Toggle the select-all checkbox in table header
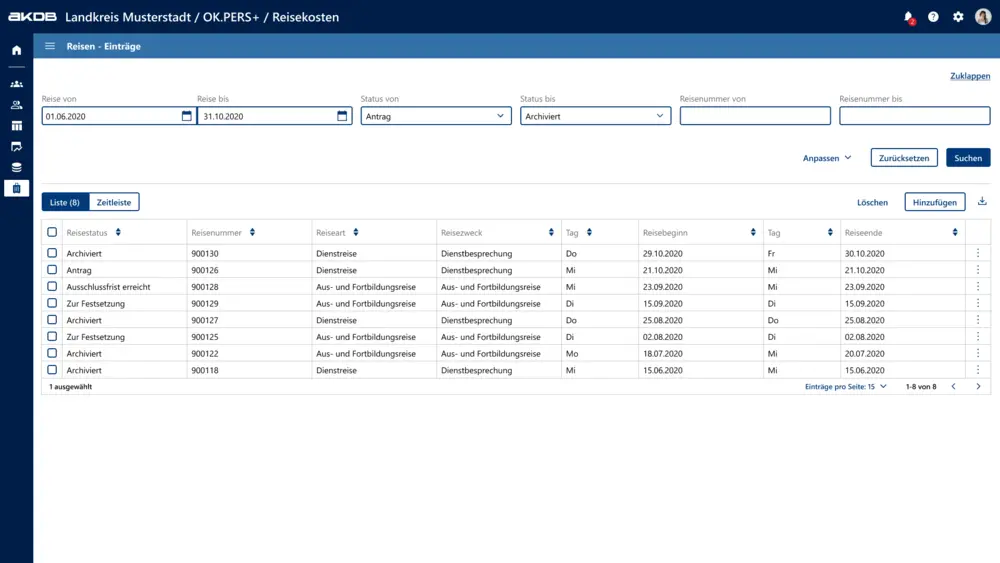The image size is (1000, 563). (x=52, y=232)
